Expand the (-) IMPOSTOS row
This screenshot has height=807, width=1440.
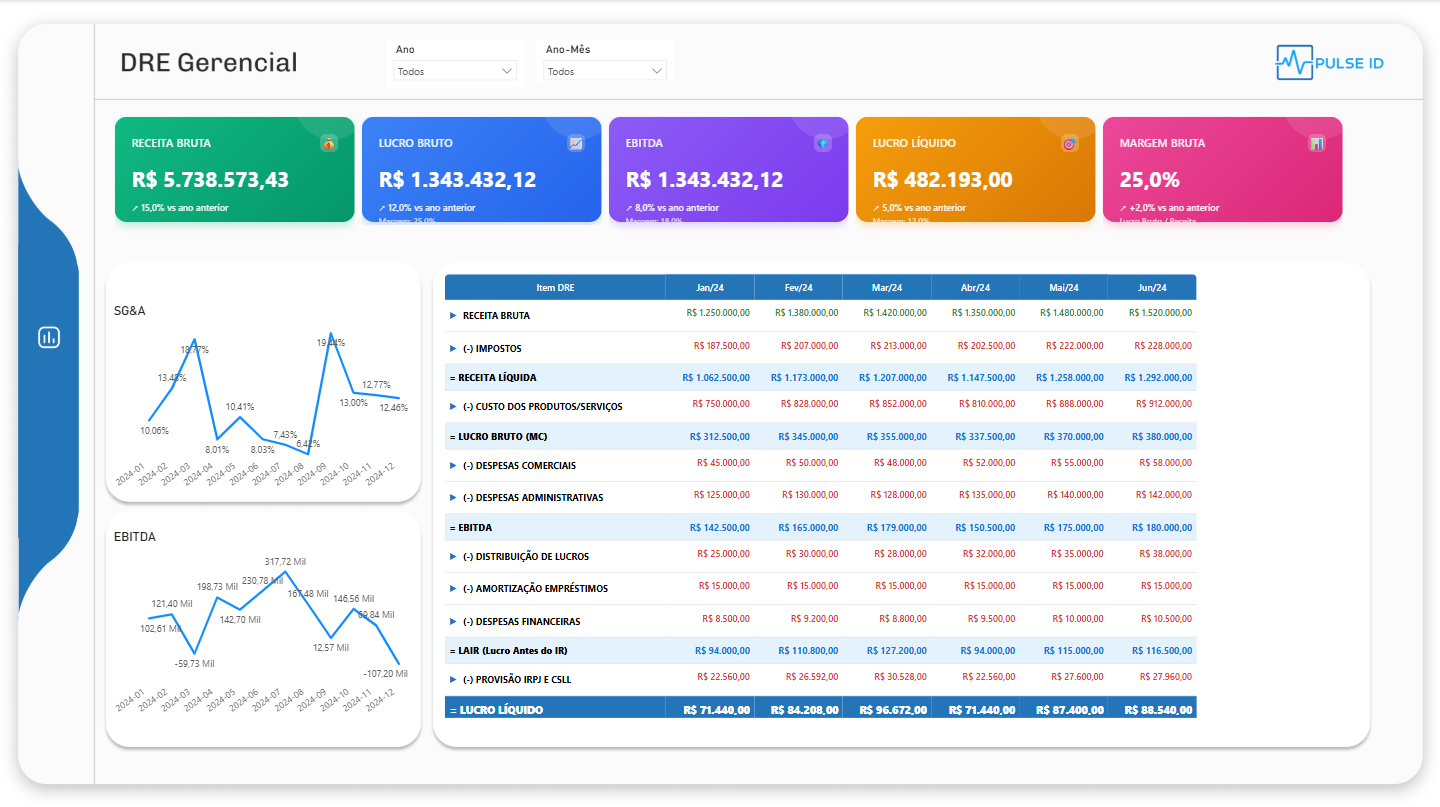pyautogui.click(x=455, y=348)
